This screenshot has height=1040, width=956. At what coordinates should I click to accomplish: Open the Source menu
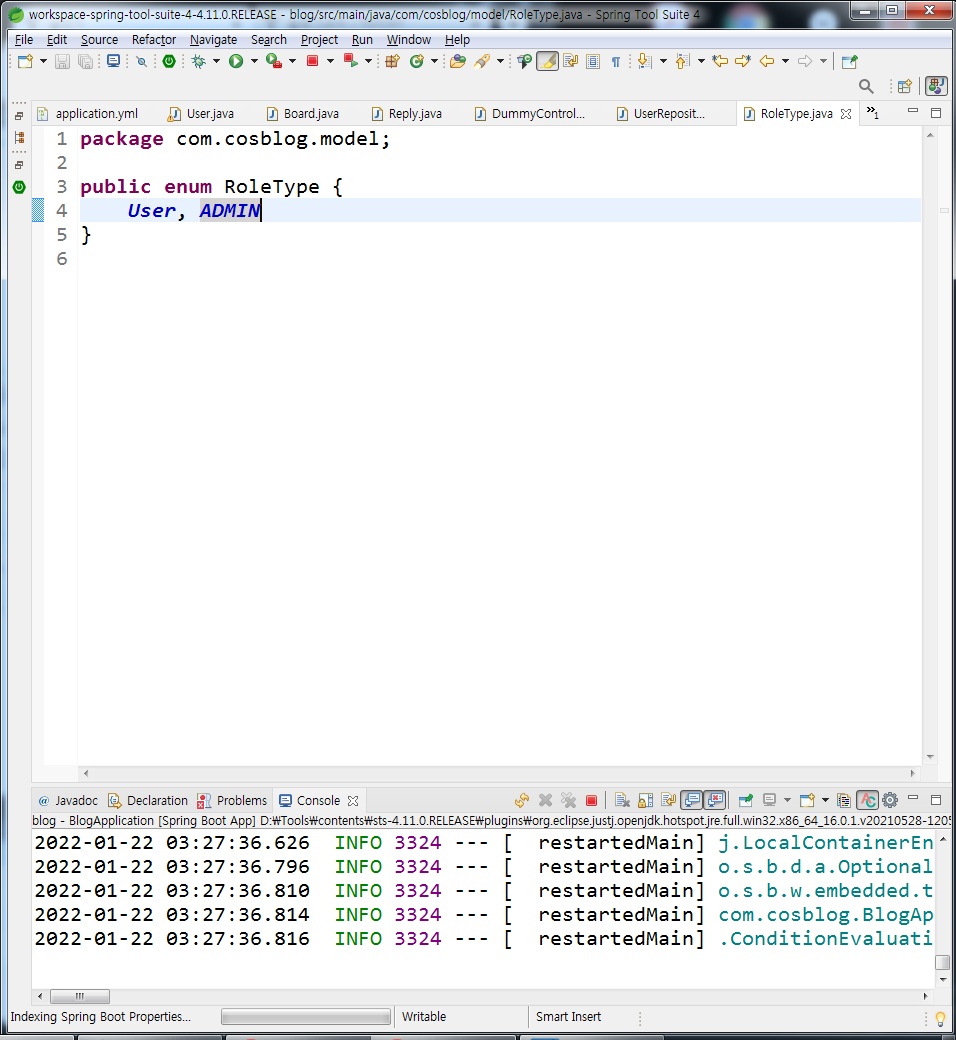(100, 40)
